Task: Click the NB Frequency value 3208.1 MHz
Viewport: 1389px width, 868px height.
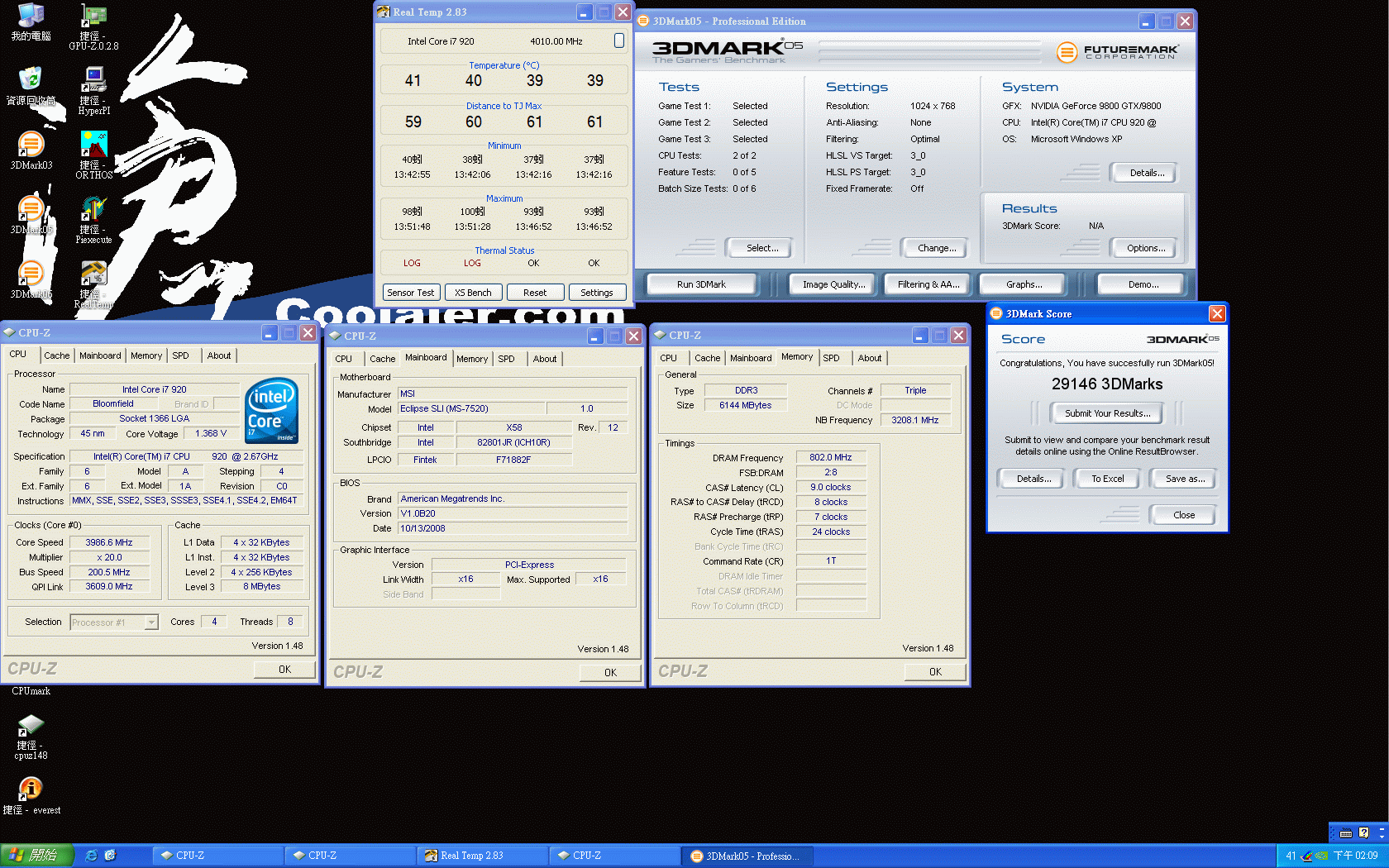Action: click(x=914, y=420)
